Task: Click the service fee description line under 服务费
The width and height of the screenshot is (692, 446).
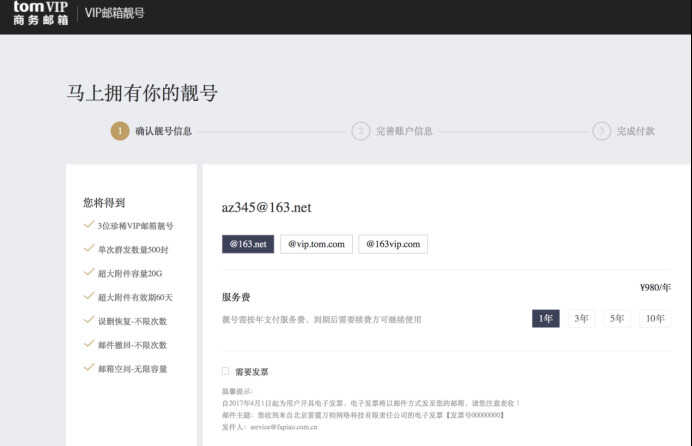Action: tap(322, 319)
